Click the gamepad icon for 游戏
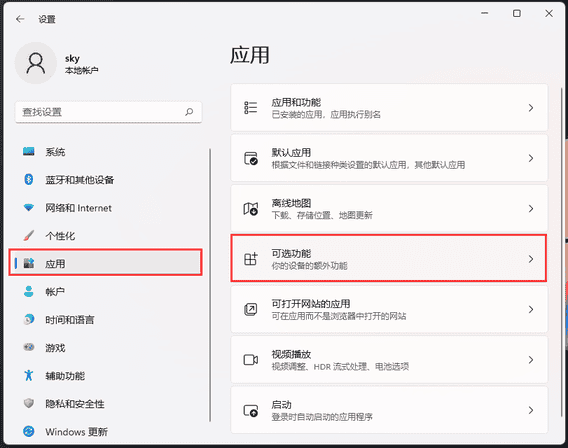This screenshot has height=448, width=568. tap(29, 347)
